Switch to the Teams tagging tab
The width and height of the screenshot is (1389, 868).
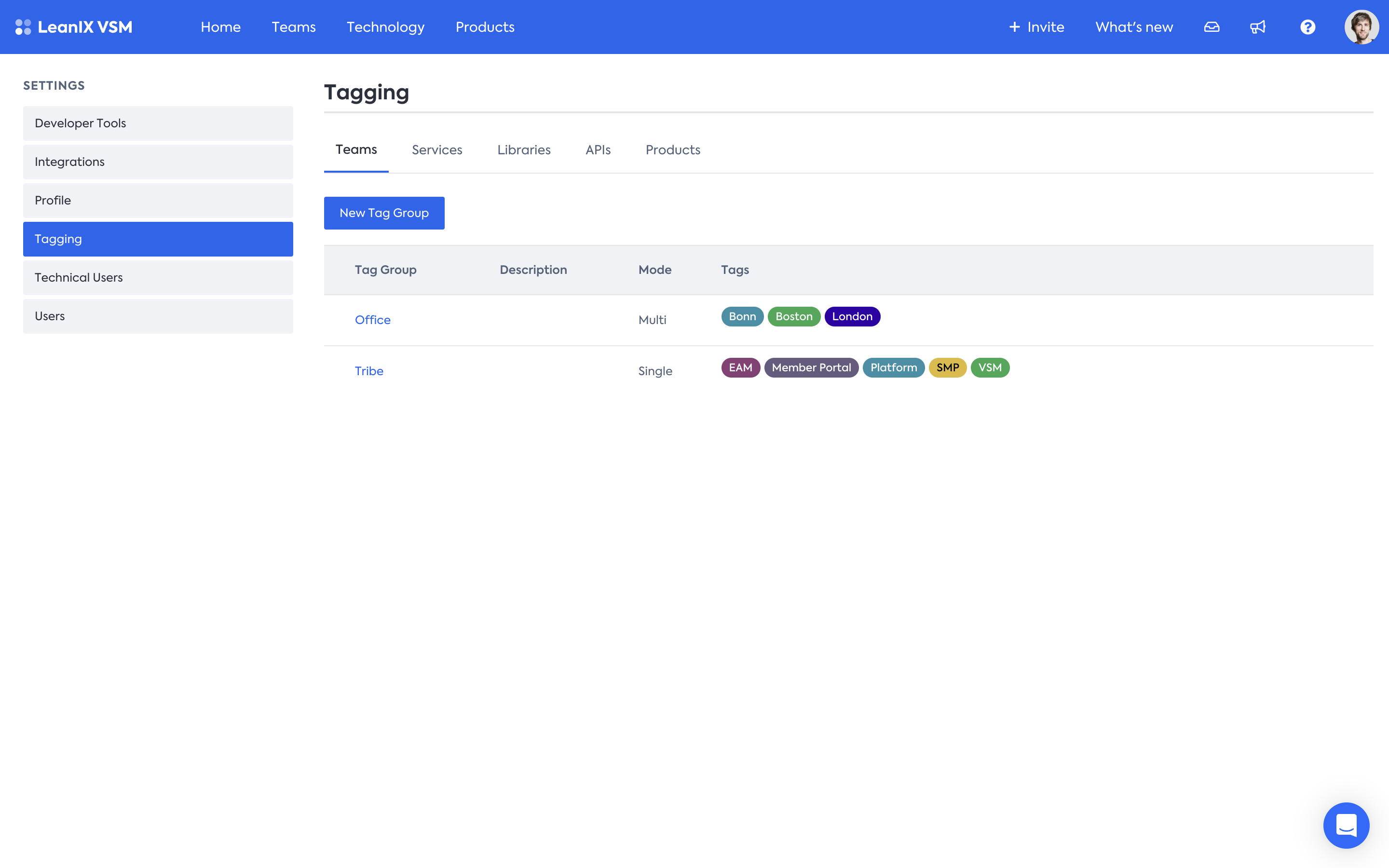[x=356, y=150]
